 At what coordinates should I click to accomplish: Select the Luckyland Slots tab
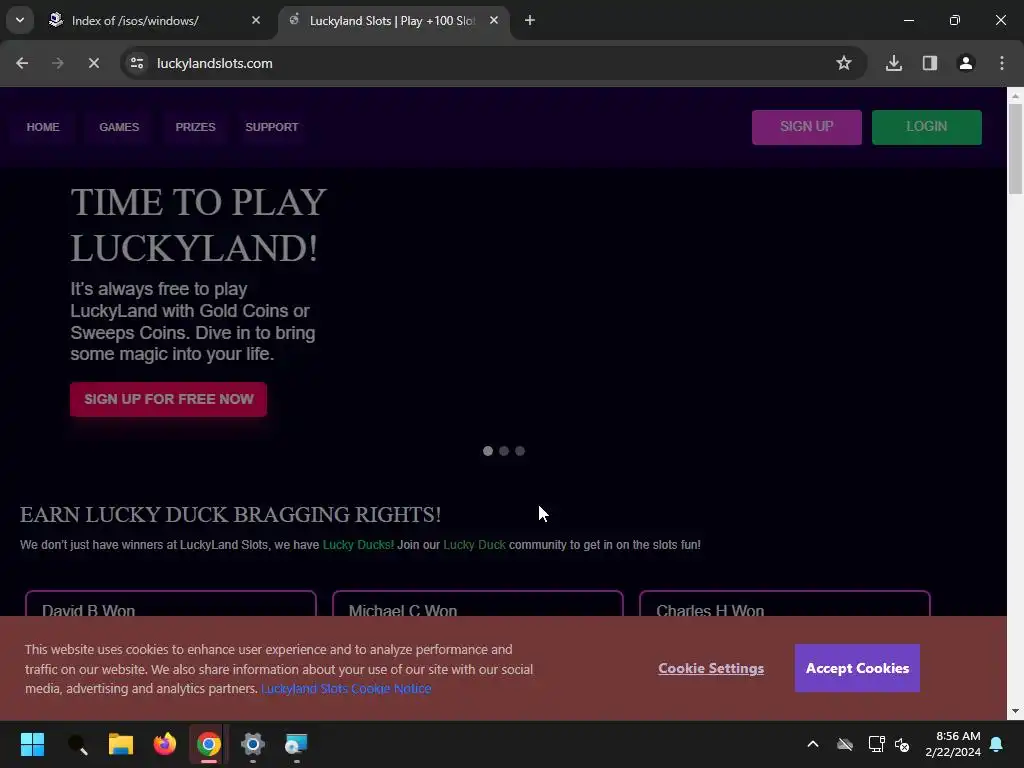pos(394,21)
